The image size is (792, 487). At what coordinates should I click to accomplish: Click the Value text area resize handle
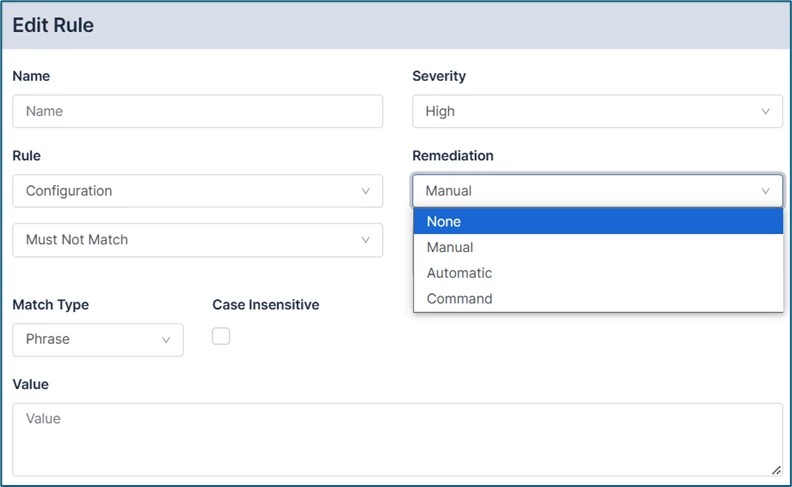pyautogui.click(x=776, y=470)
